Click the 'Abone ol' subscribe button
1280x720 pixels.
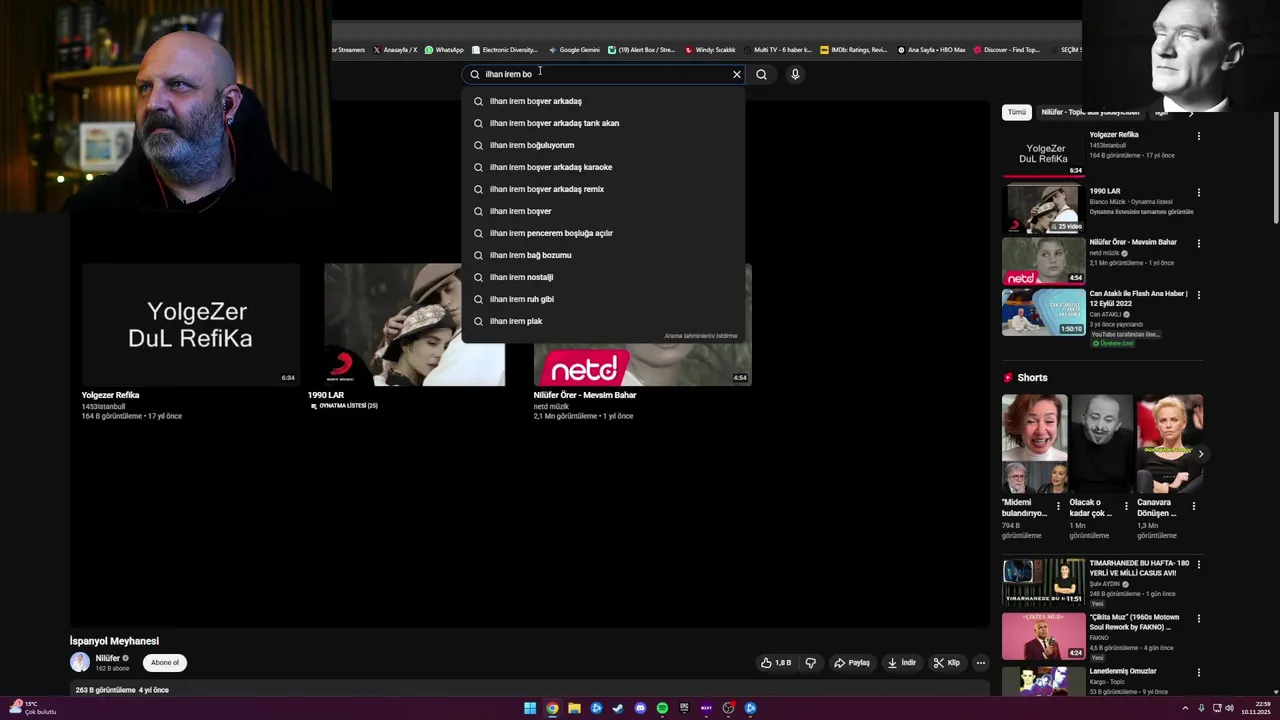165,662
